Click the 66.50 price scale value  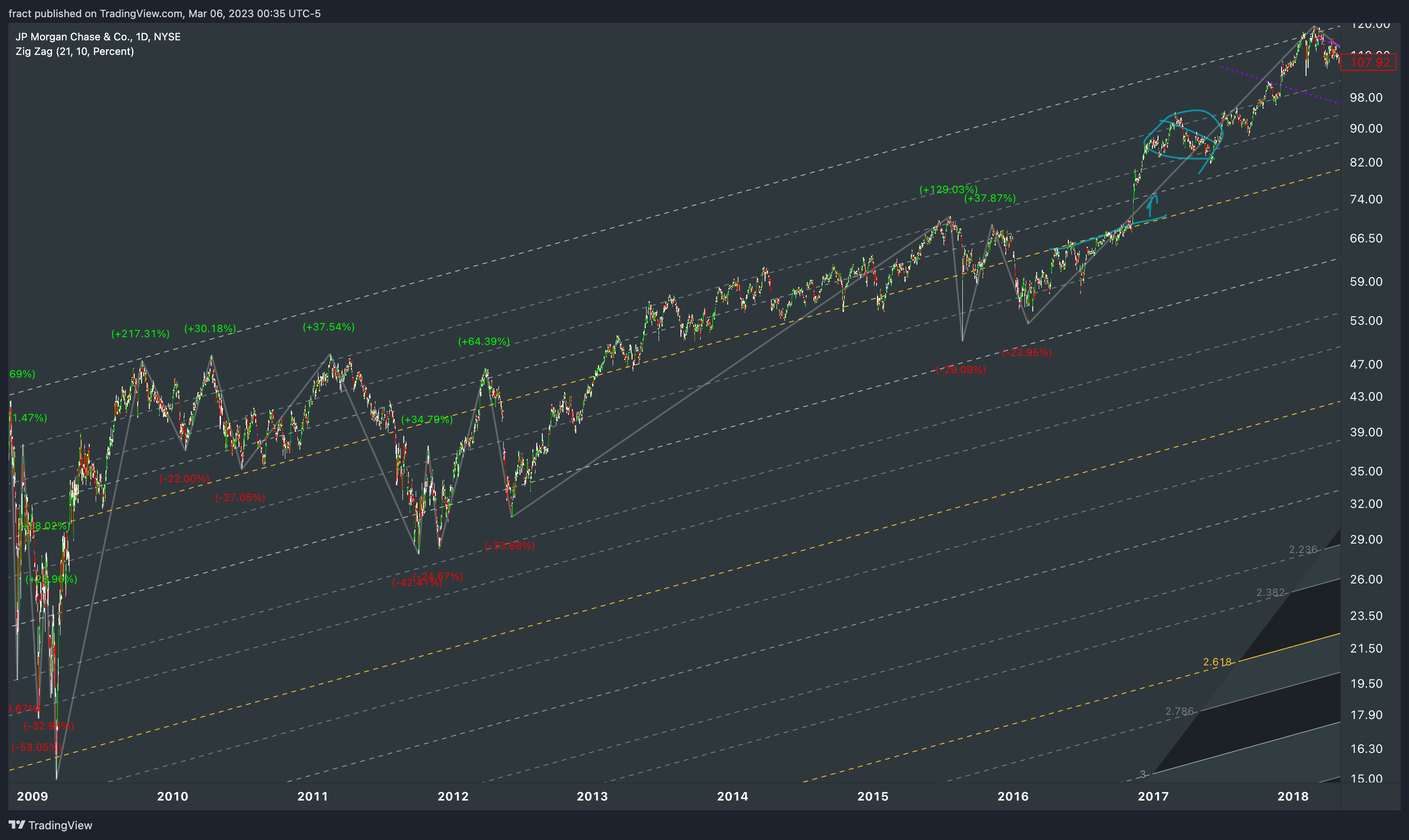coord(1366,239)
